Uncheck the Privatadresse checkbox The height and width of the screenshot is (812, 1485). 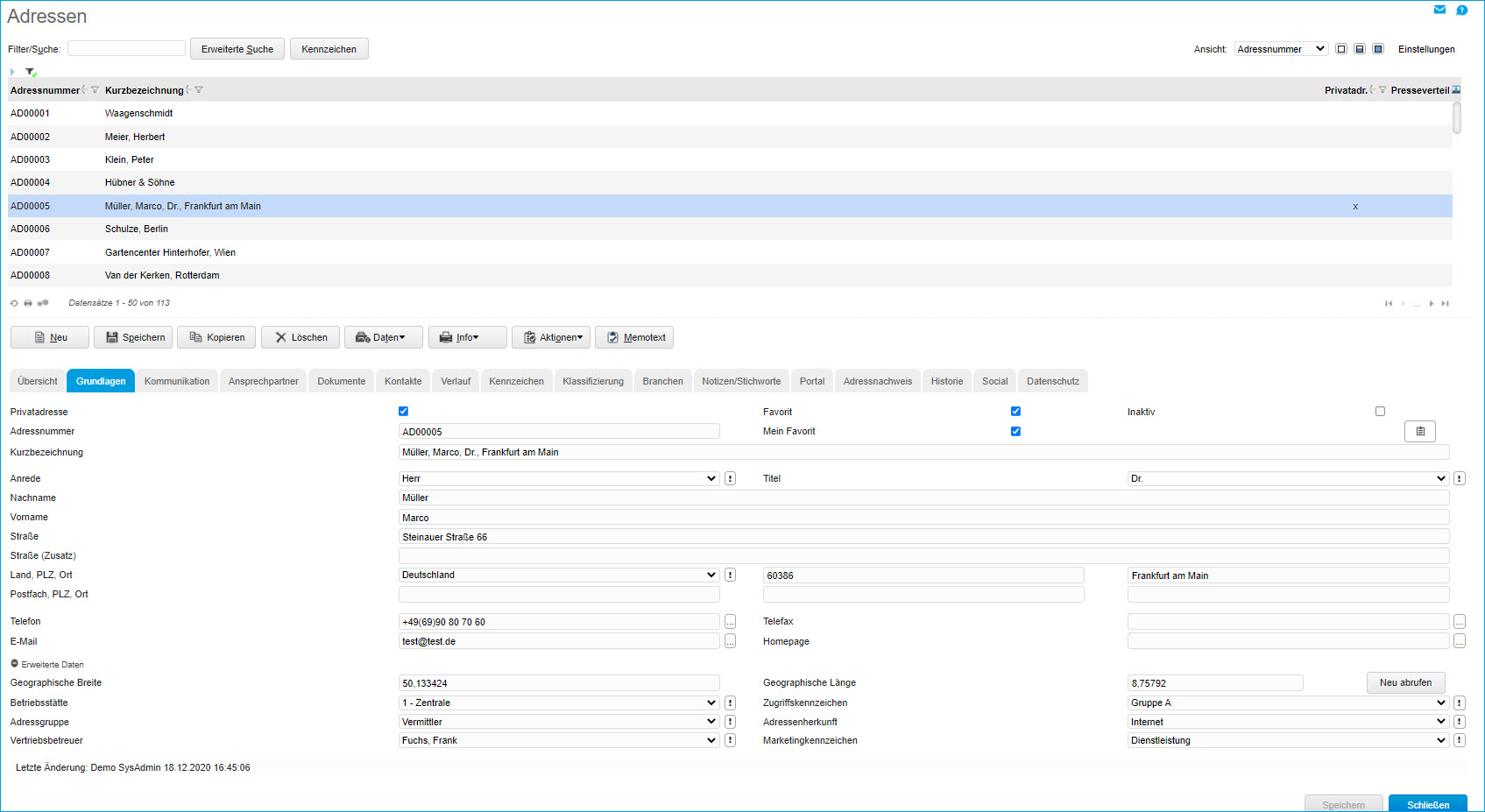(403, 411)
